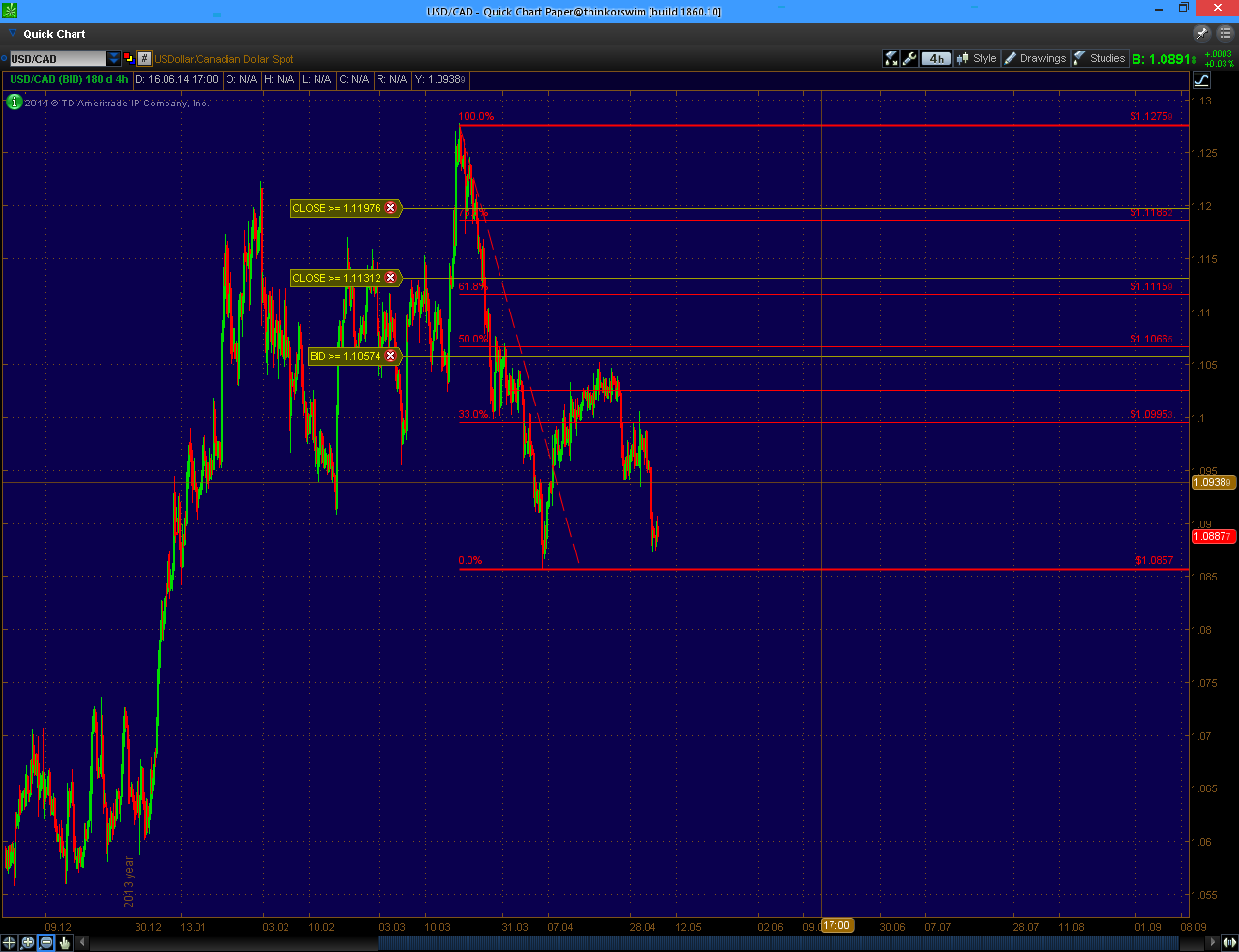Remove the CLOSE >= 1.11976 alert
Screen dimensions: 1239x952
(x=391, y=208)
